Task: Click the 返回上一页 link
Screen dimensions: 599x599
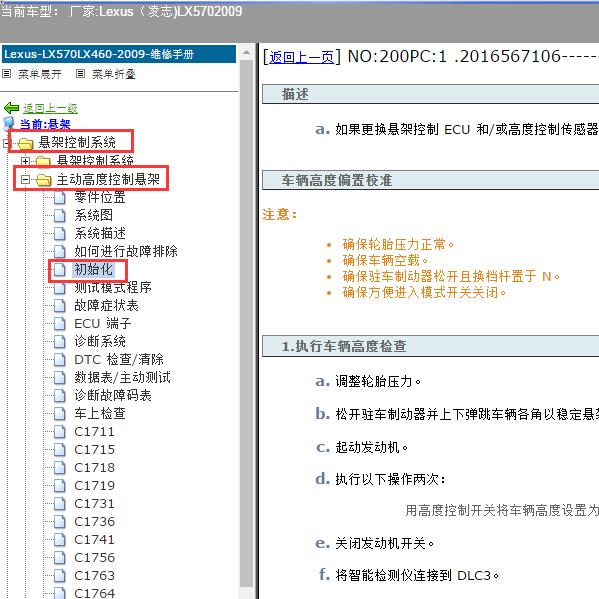Action: (301, 58)
